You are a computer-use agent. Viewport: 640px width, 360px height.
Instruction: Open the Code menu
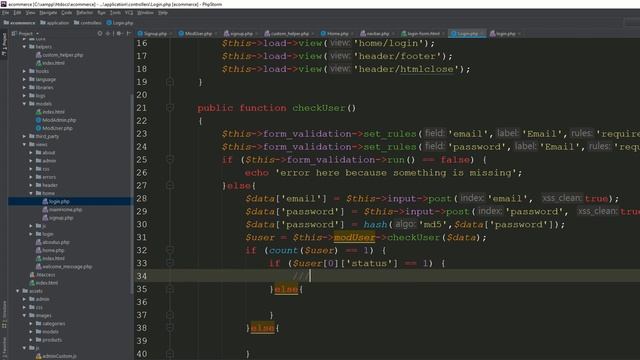point(67,13)
